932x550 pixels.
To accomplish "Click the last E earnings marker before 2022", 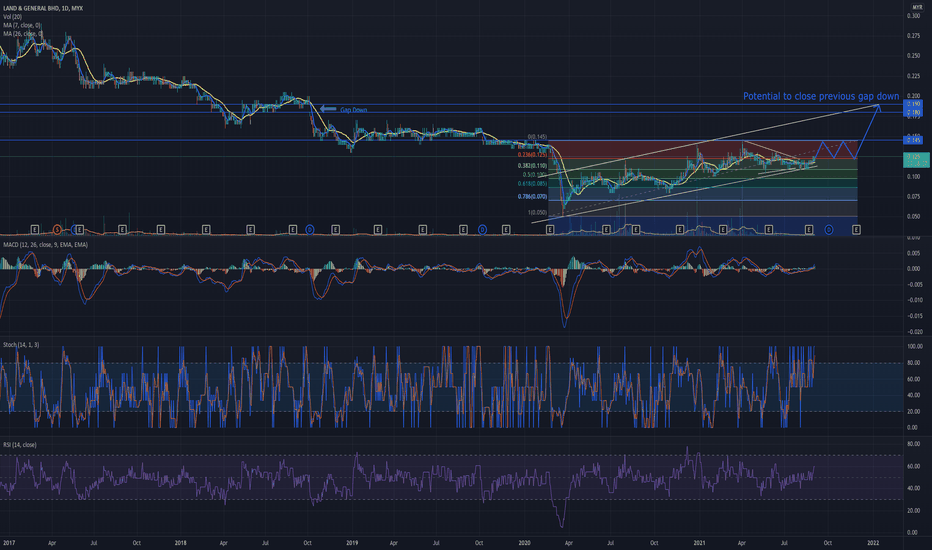I will click(857, 229).
